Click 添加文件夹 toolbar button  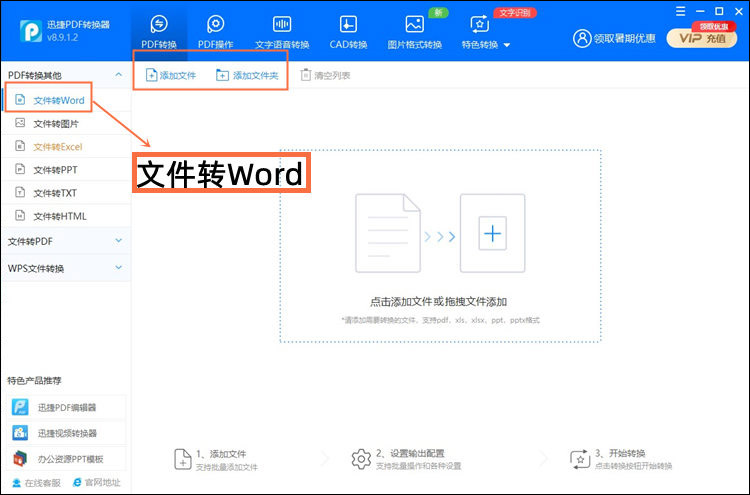[x=247, y=75]
